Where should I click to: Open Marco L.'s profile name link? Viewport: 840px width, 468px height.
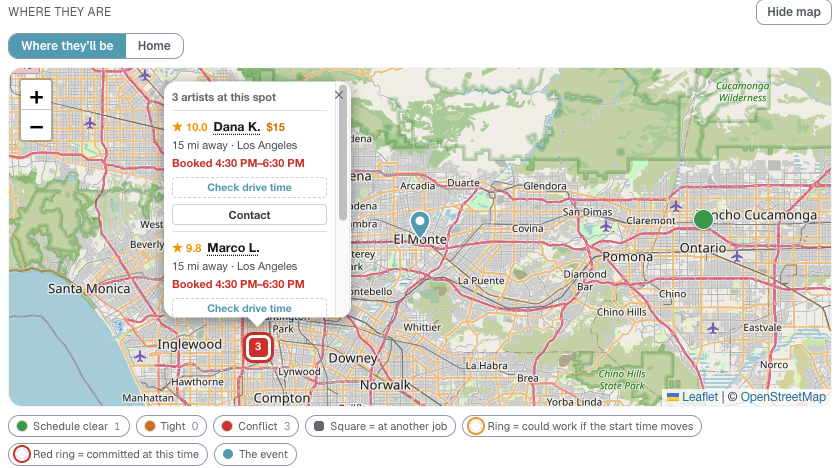tap(233, 248)
